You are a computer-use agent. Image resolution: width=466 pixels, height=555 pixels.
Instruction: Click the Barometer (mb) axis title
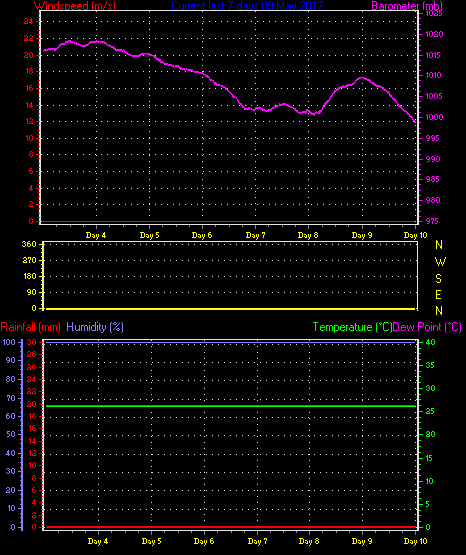point(407,6)
